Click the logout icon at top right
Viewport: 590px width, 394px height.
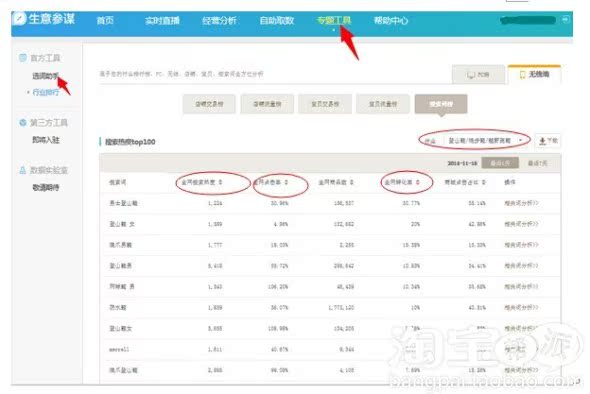[565, 19]
